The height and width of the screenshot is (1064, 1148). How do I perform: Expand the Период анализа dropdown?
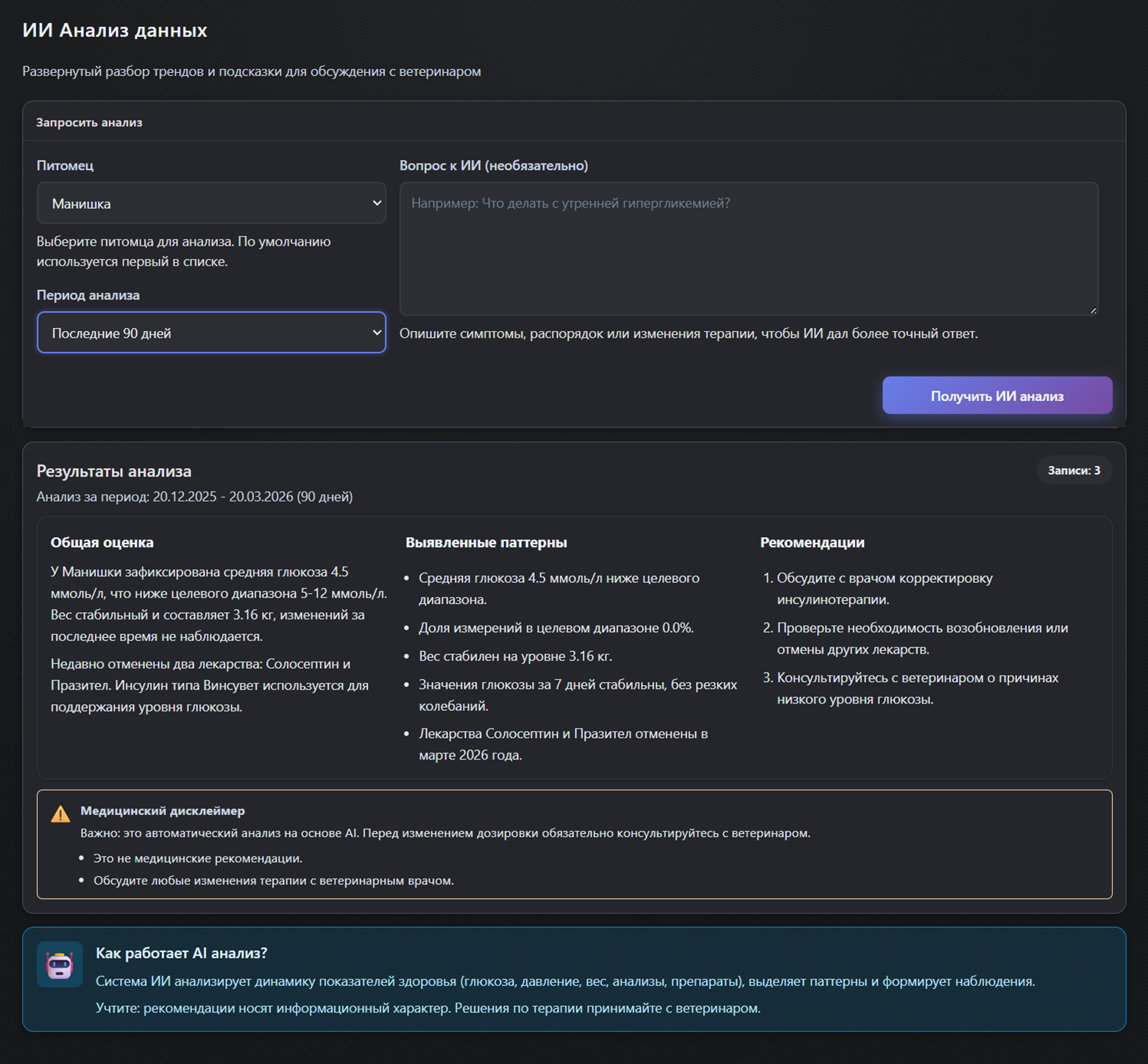(x=211, y=333)
